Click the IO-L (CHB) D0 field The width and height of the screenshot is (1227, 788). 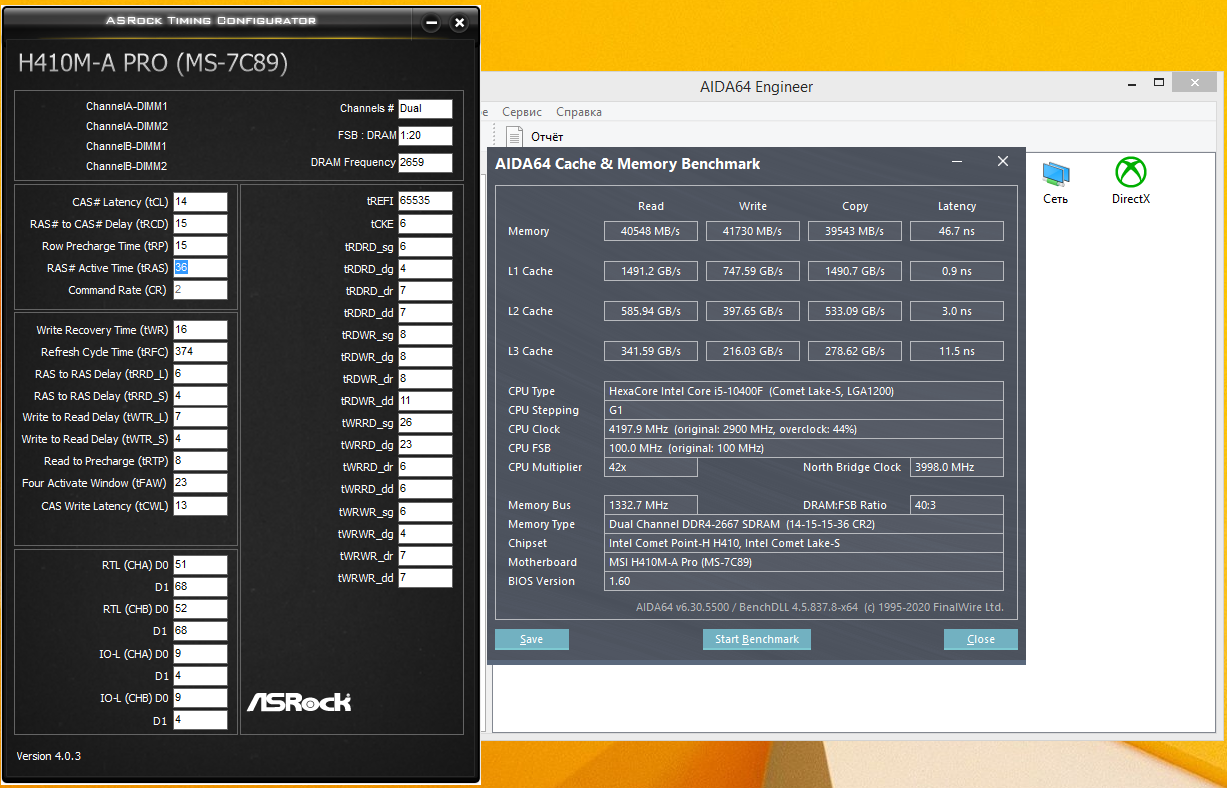[x=200, y=698]
